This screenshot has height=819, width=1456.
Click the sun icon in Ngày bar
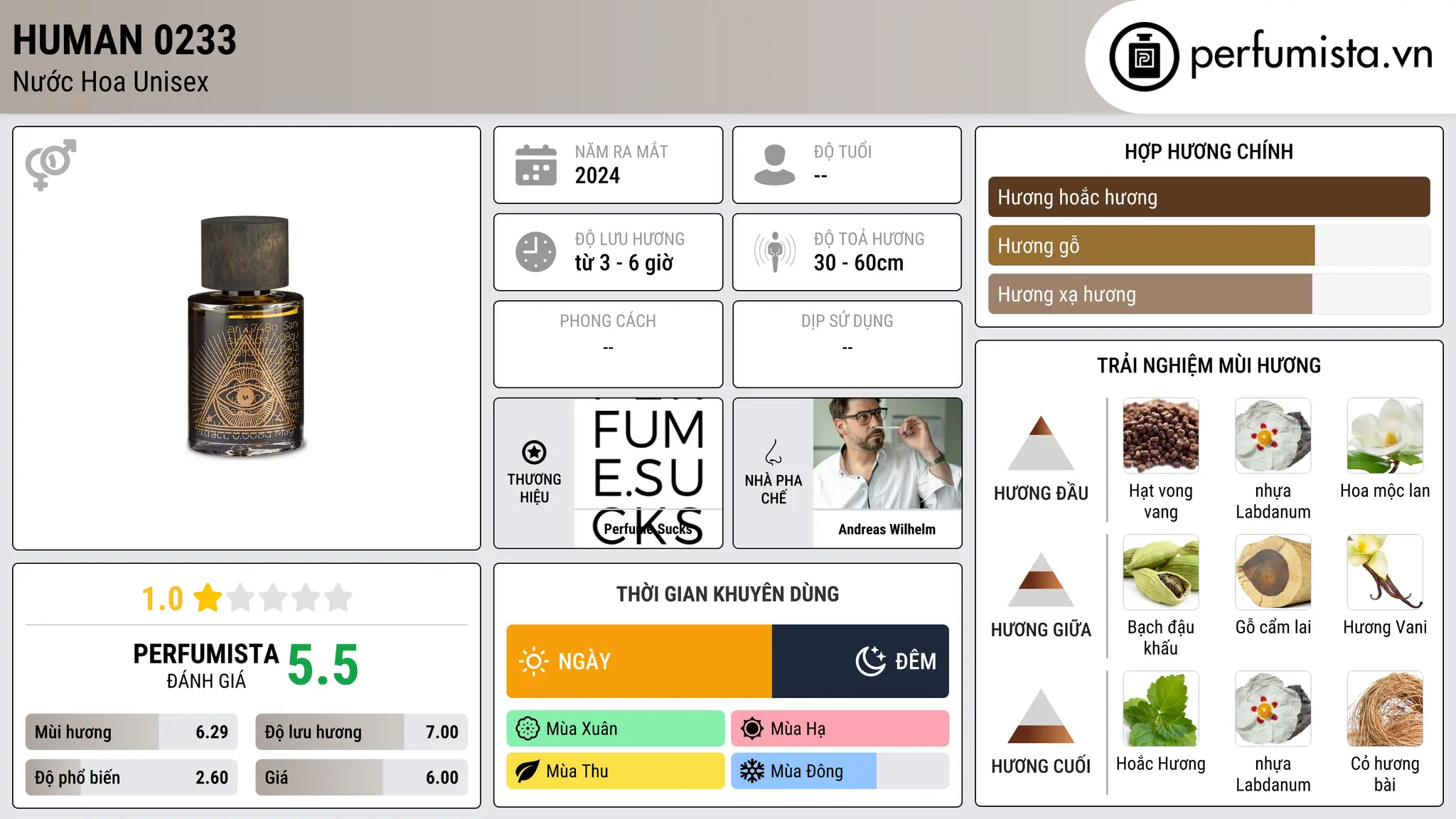(x=533, y=661)
